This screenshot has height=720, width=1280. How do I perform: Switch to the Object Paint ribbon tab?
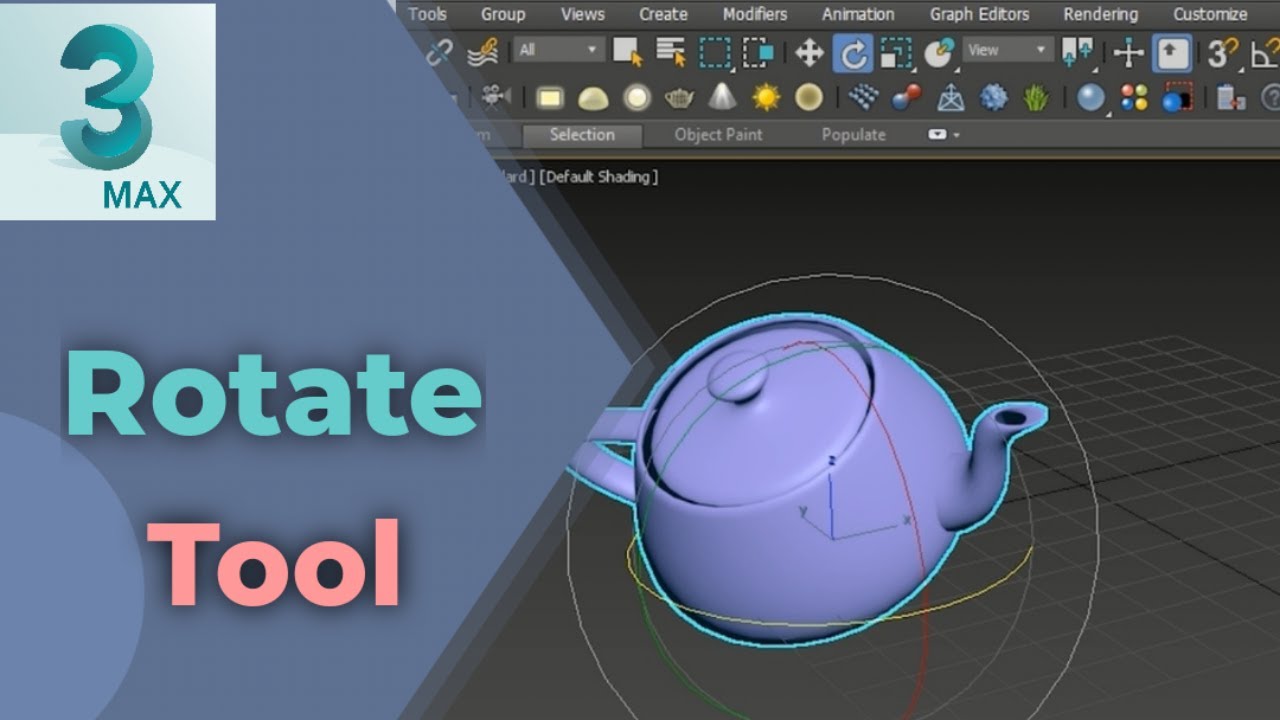click(718, 135)
